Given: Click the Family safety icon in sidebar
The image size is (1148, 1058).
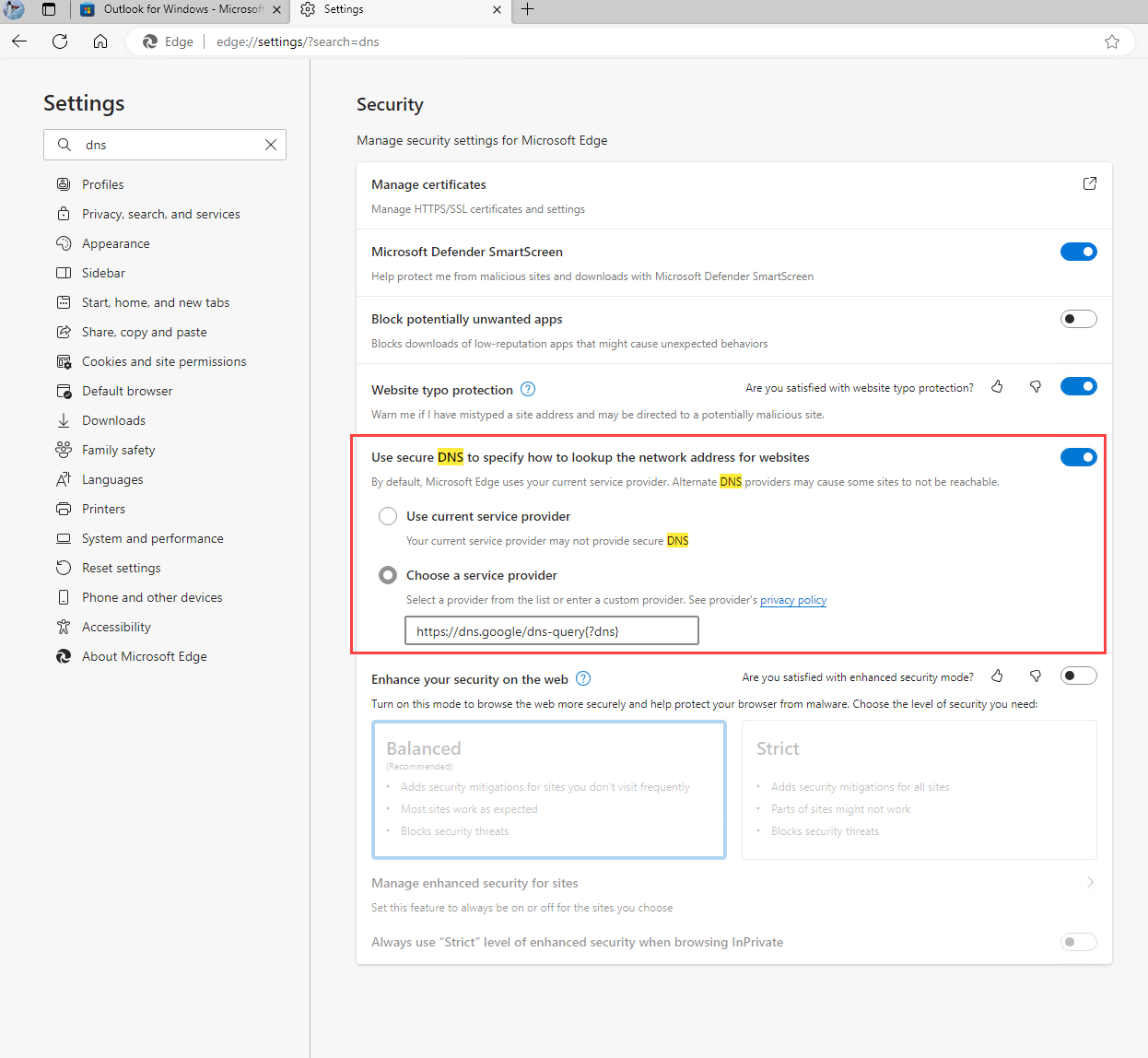Looking at the screenshot, I should (x=64, y=450).
